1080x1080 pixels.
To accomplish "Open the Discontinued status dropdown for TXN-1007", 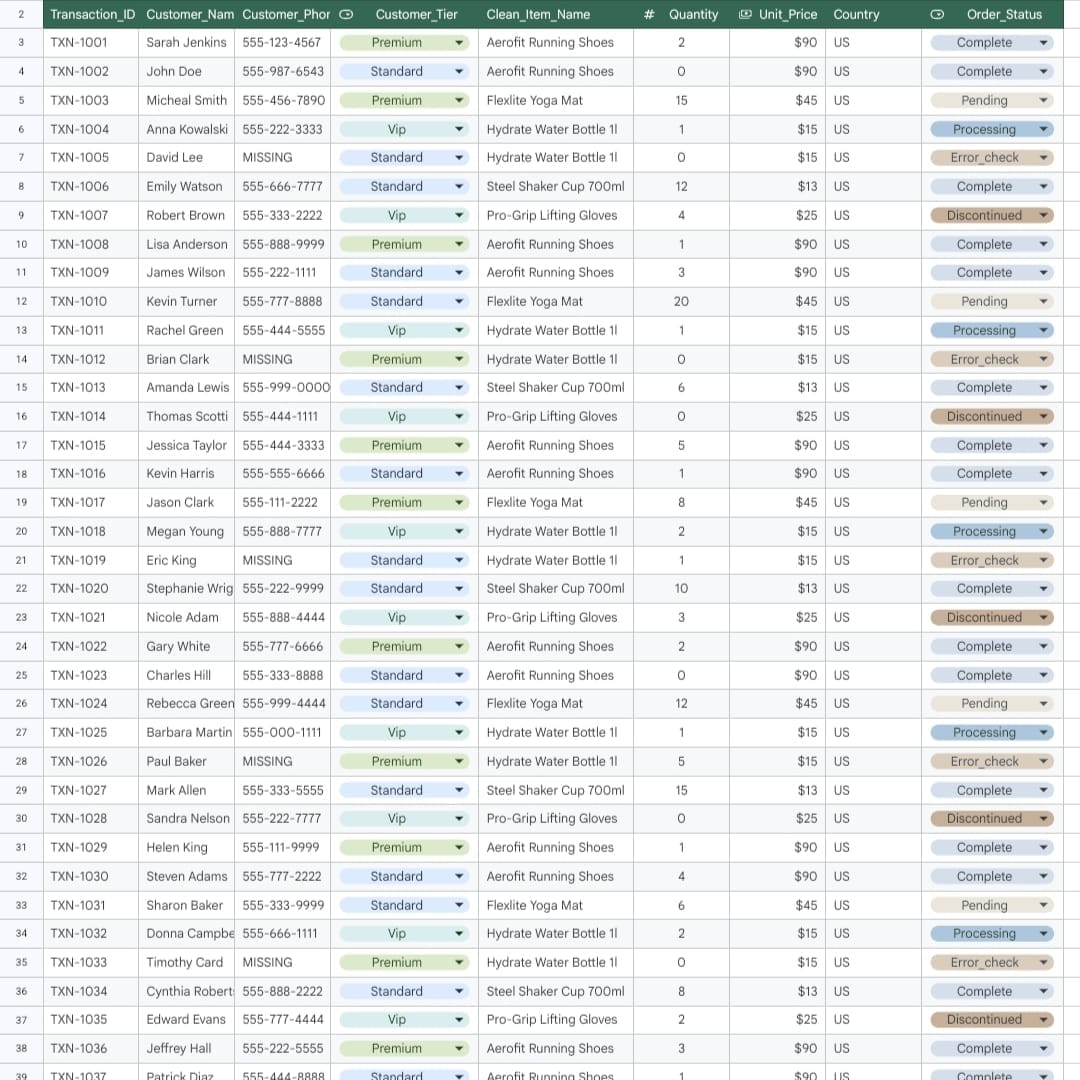I will 1043,216.
